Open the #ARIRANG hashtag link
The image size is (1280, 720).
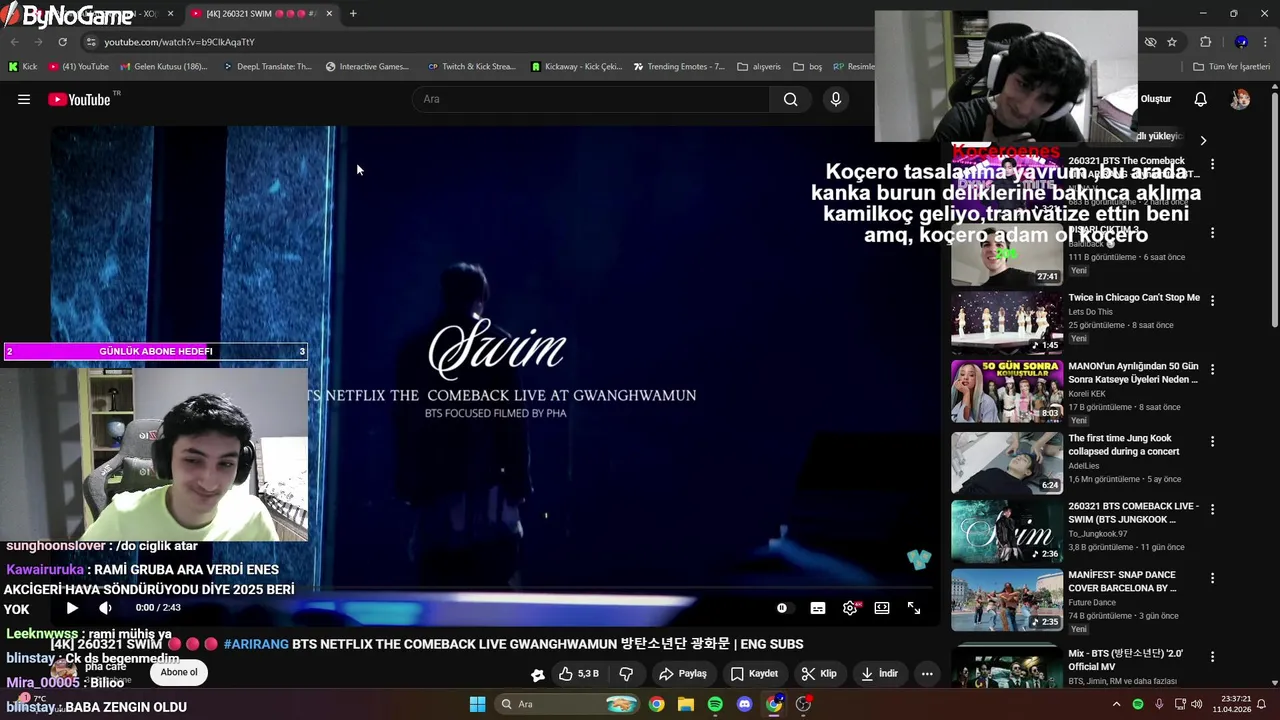pos(256,644)
